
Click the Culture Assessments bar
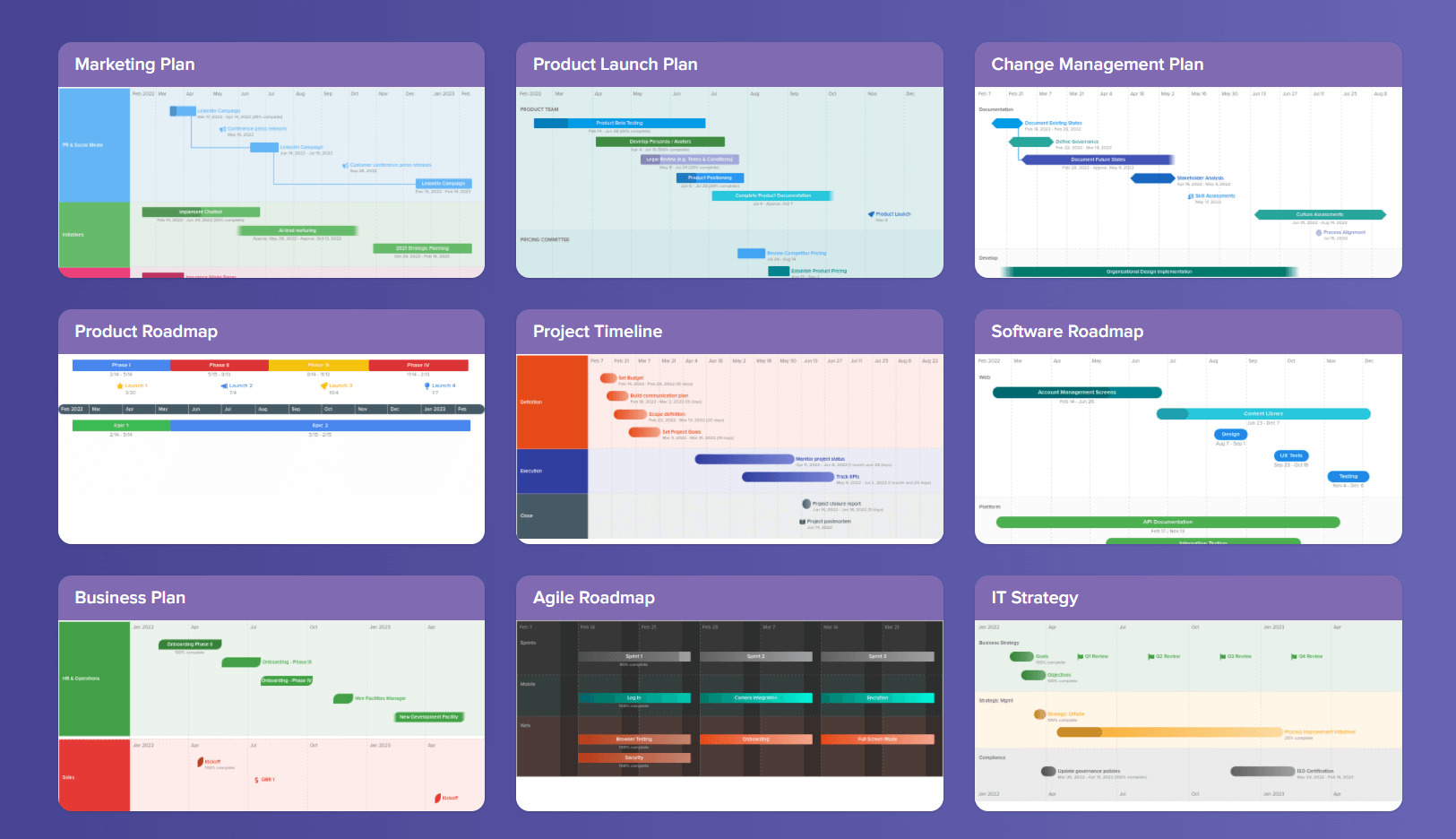[1320, 215]
